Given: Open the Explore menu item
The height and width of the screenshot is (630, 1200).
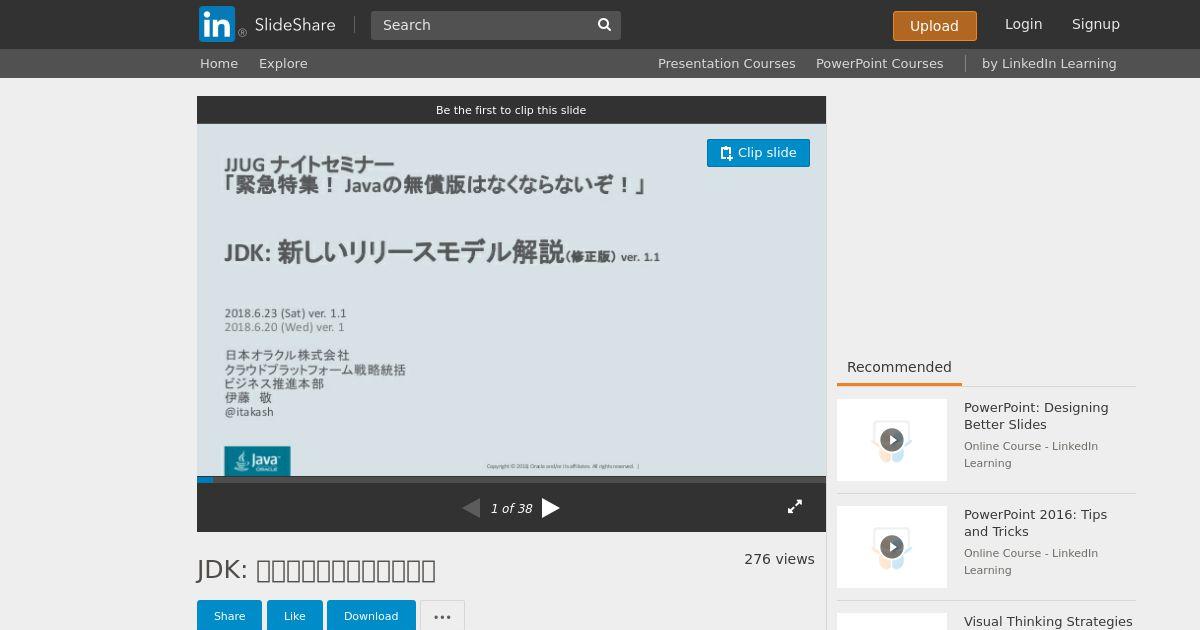Looking at the screenshot, I should (283, 63).
